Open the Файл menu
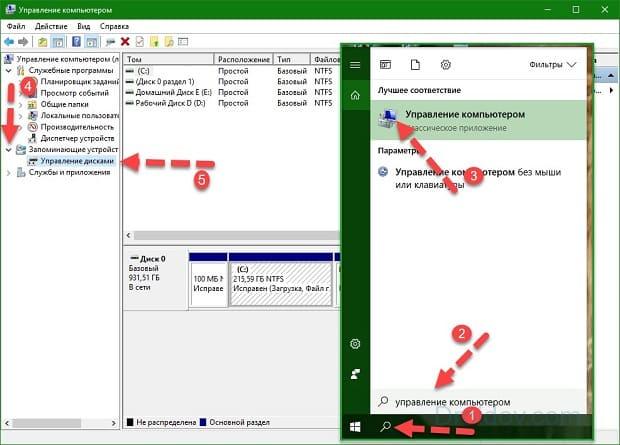 16,27
